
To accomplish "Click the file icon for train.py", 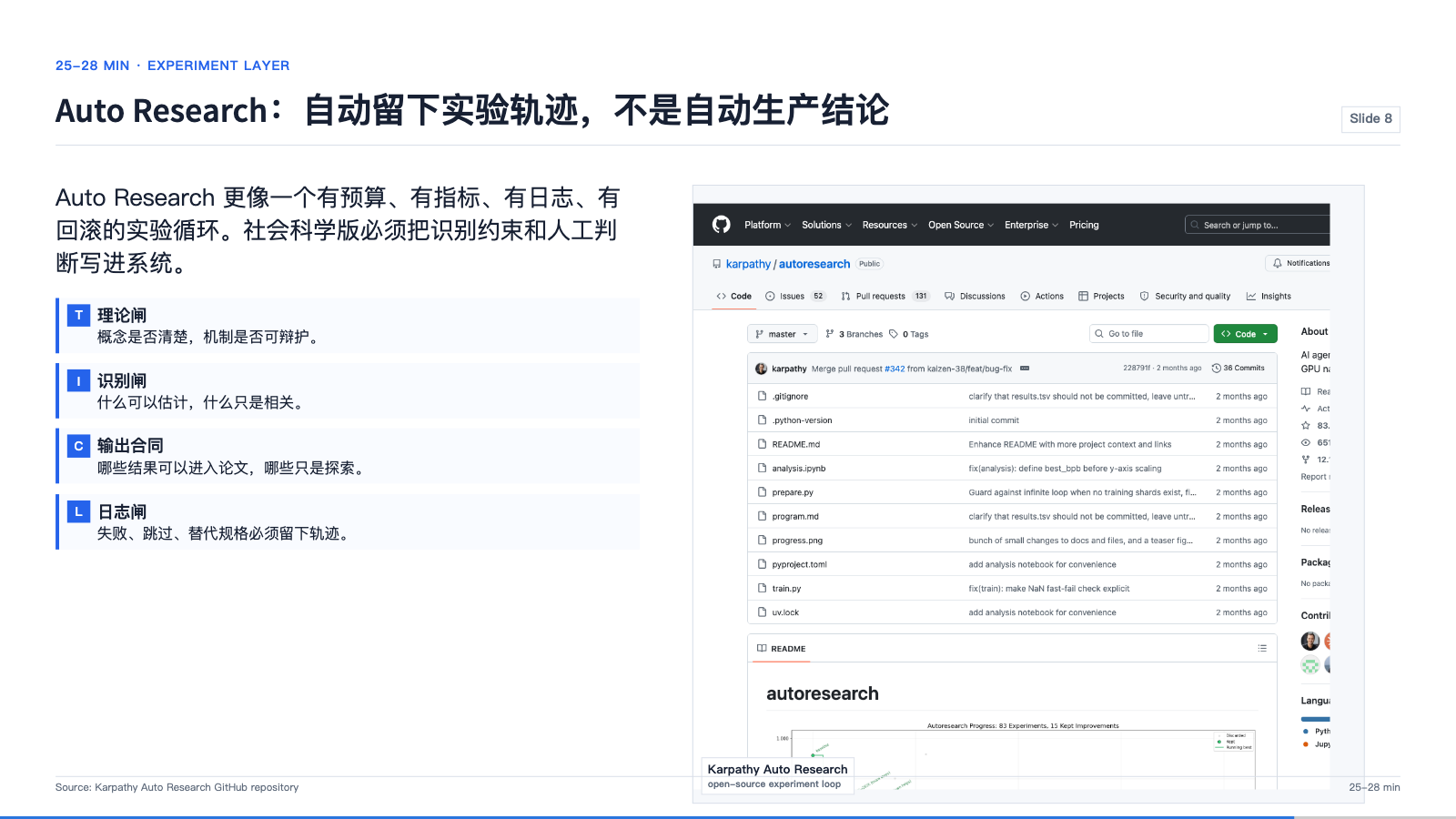I will pyautogui.click(x=762, y=589).
